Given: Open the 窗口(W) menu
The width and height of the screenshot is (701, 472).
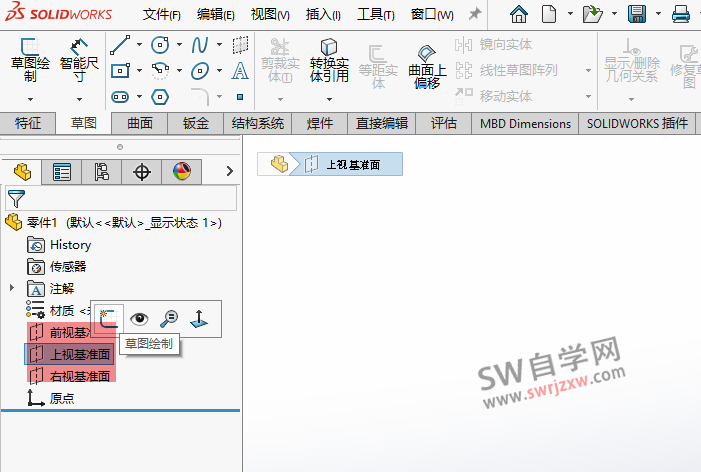Looking at the screenshot, I should (432, 15).
